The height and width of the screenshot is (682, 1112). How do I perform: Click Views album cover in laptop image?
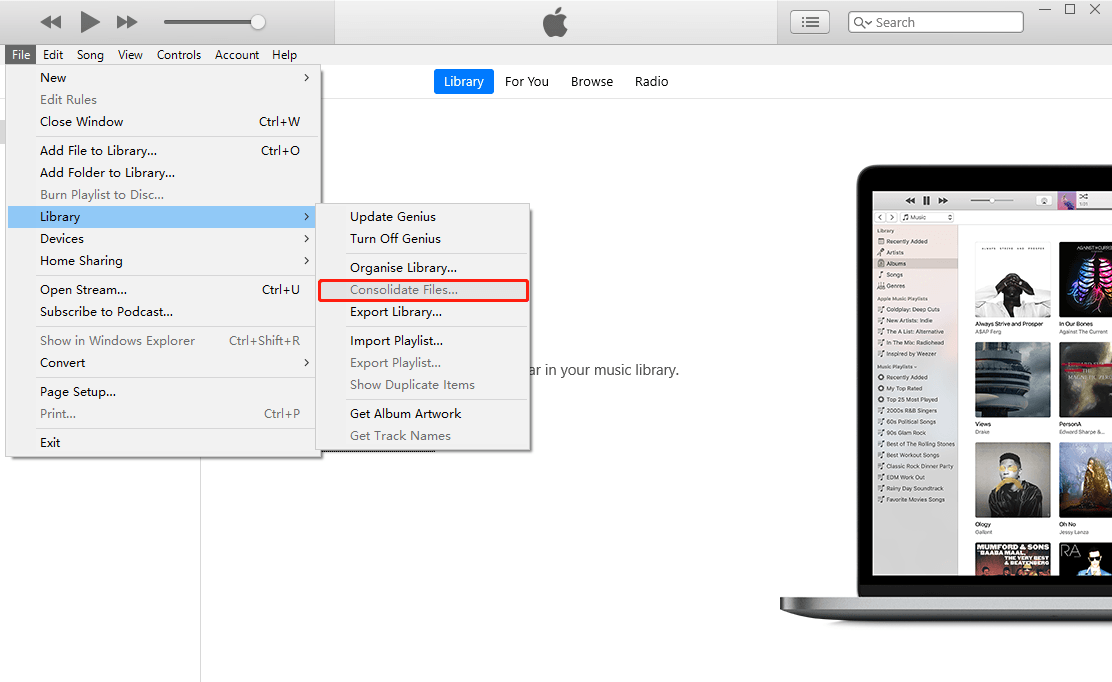1012,379
